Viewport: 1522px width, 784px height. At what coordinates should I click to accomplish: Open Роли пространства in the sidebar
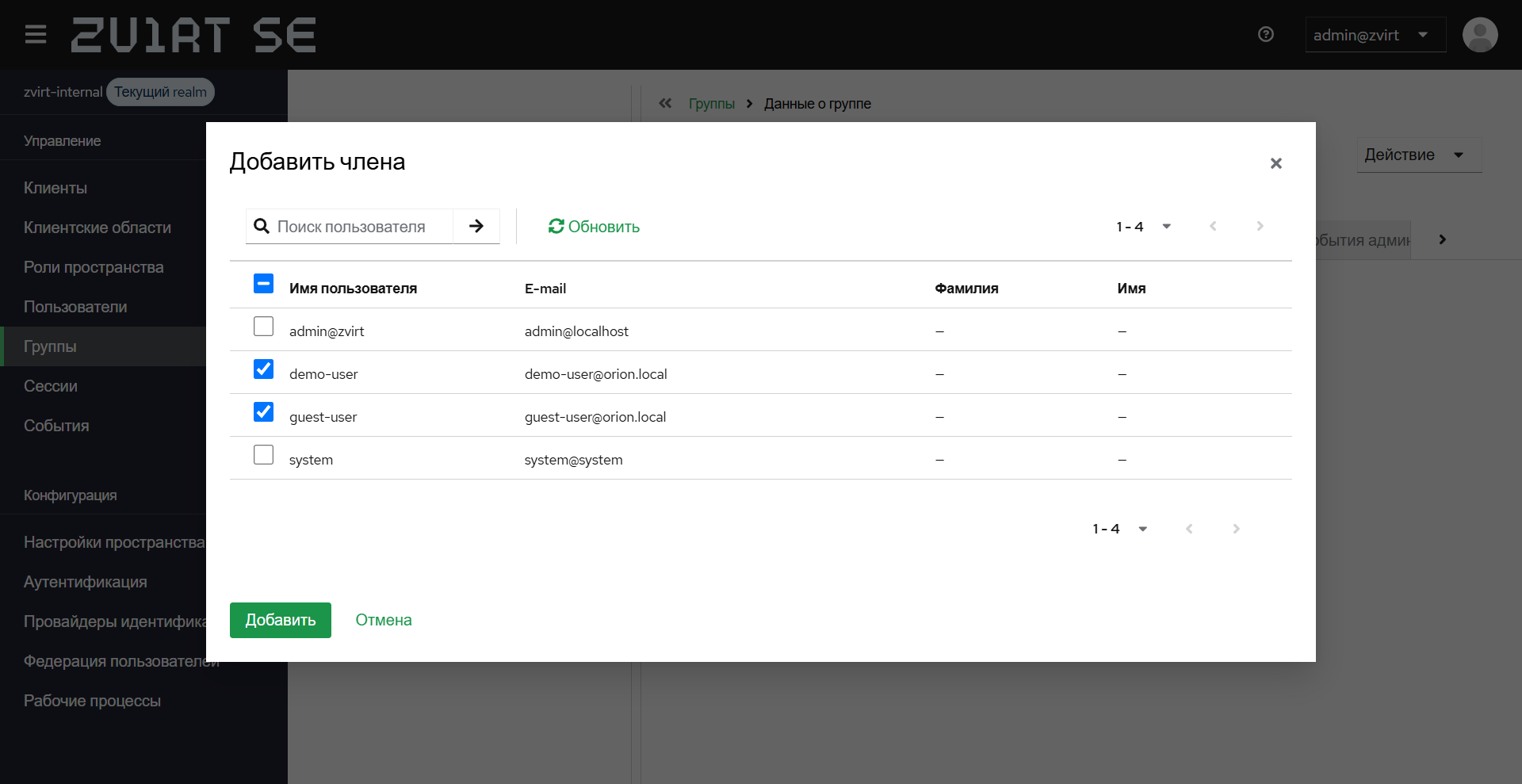click(x=94, y=267)
